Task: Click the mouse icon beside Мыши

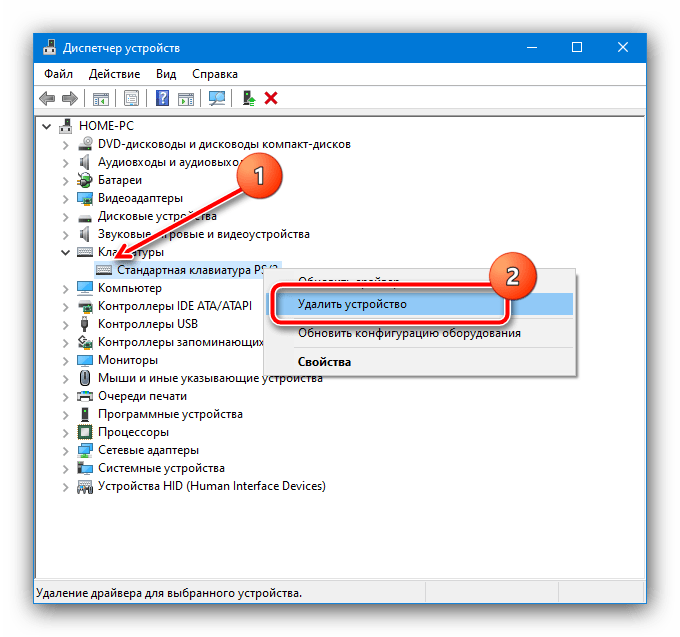Action: [85, 378]
